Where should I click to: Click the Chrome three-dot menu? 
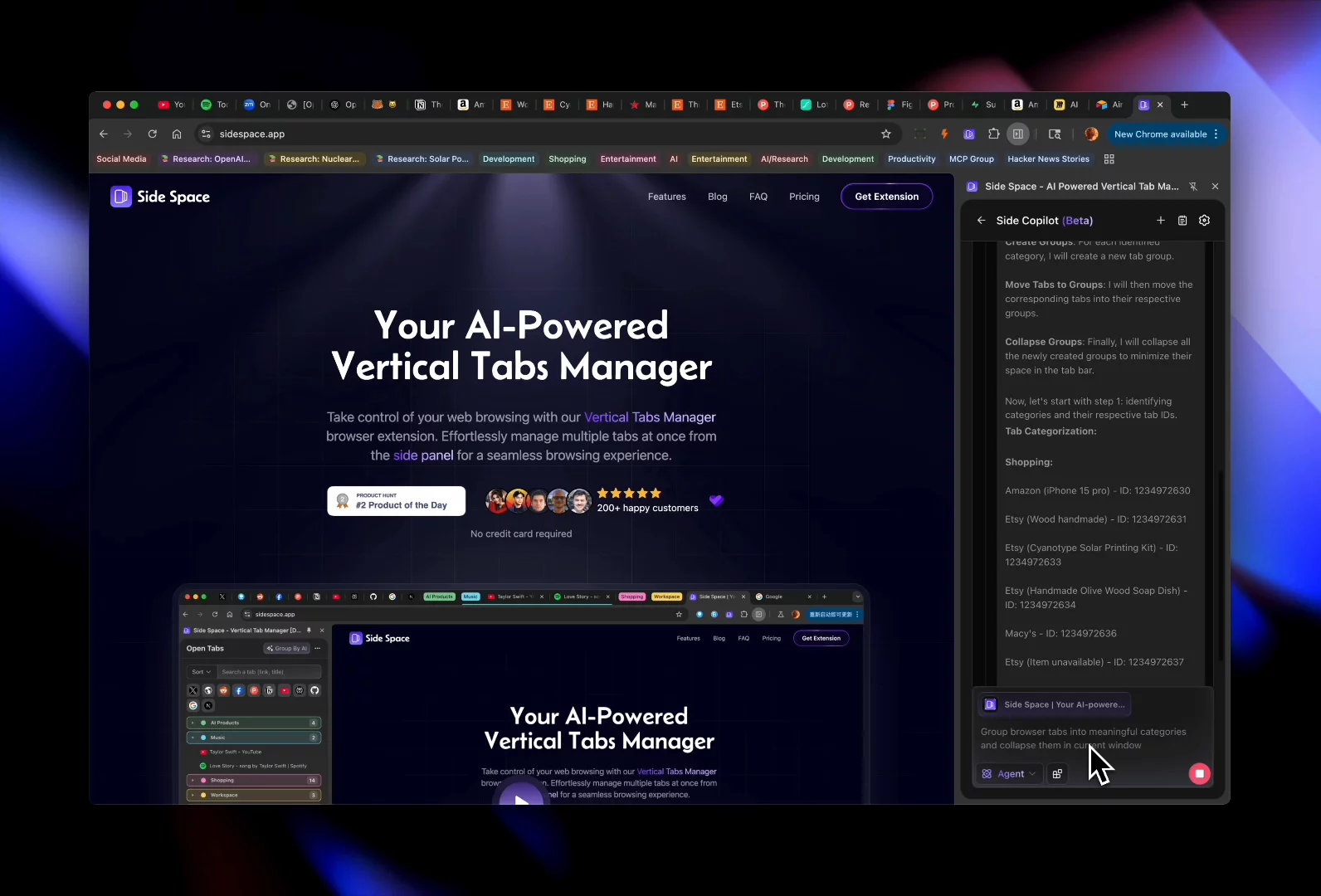tap(1216, 134)
